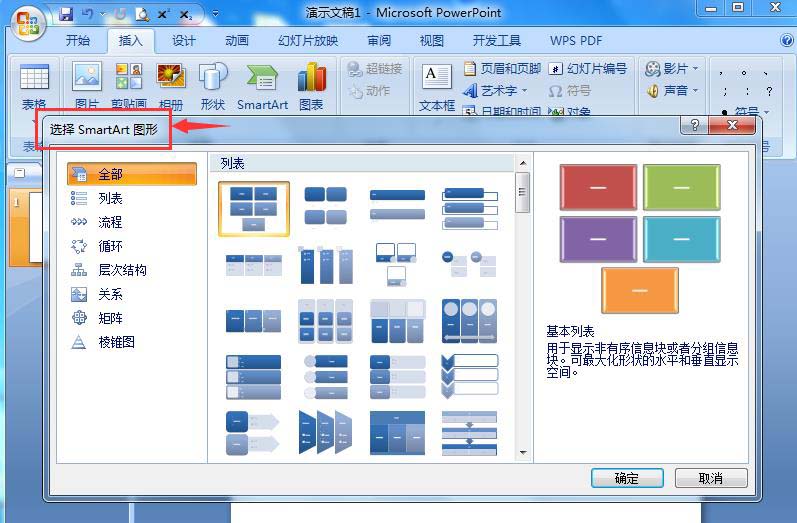Choose the three-circle column list layout
The height and width of the screenshot is (523, 797).
tap(470, 321)
